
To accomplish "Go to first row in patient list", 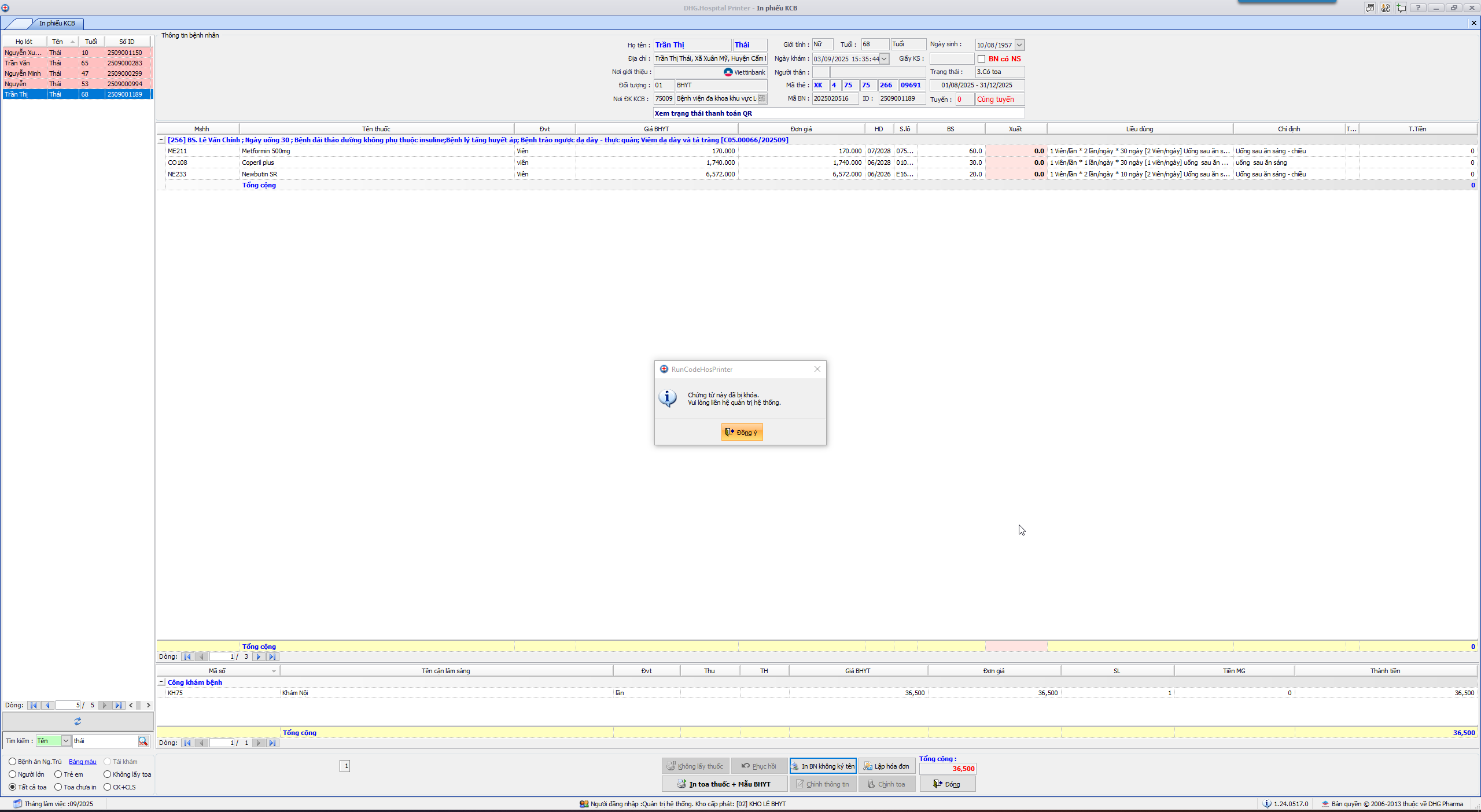I will tap(34, 705).
